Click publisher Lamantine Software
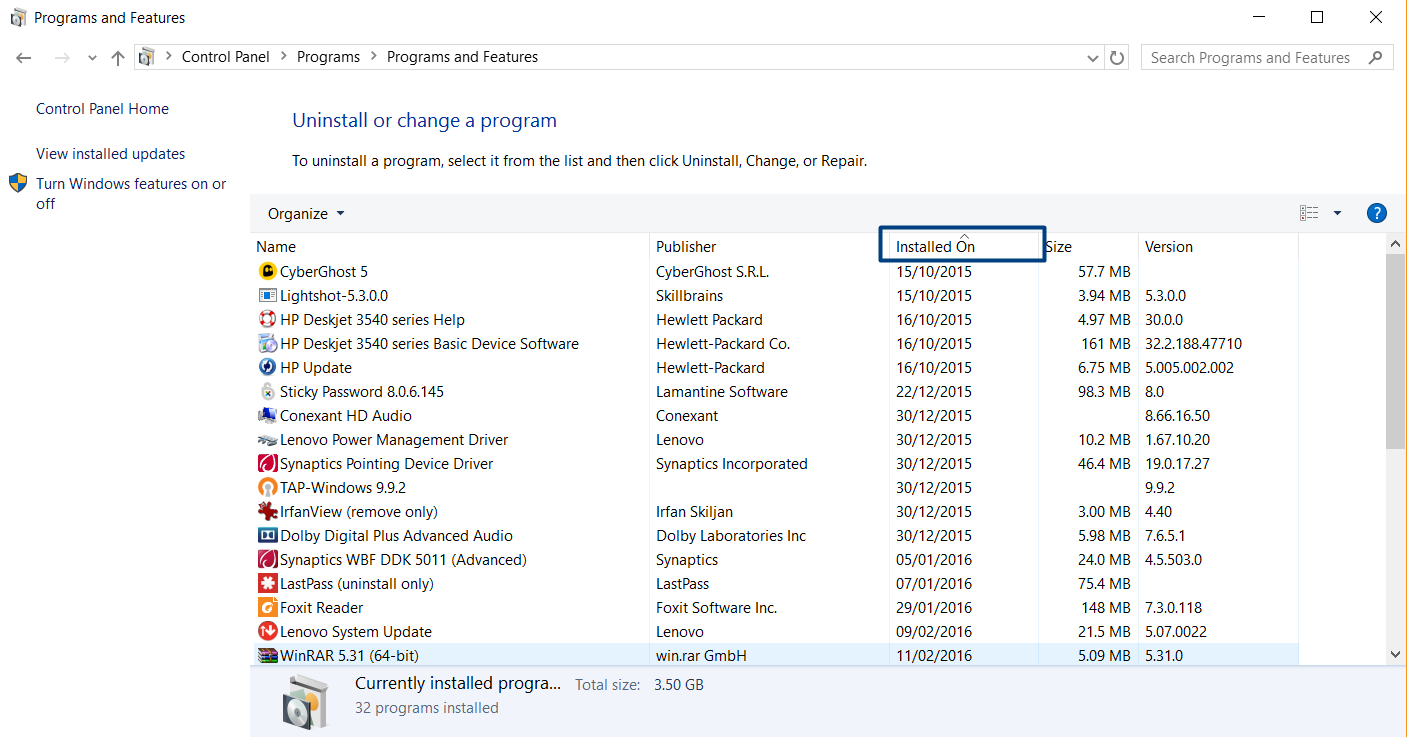The image size is (1407, 737). (722, 392)
